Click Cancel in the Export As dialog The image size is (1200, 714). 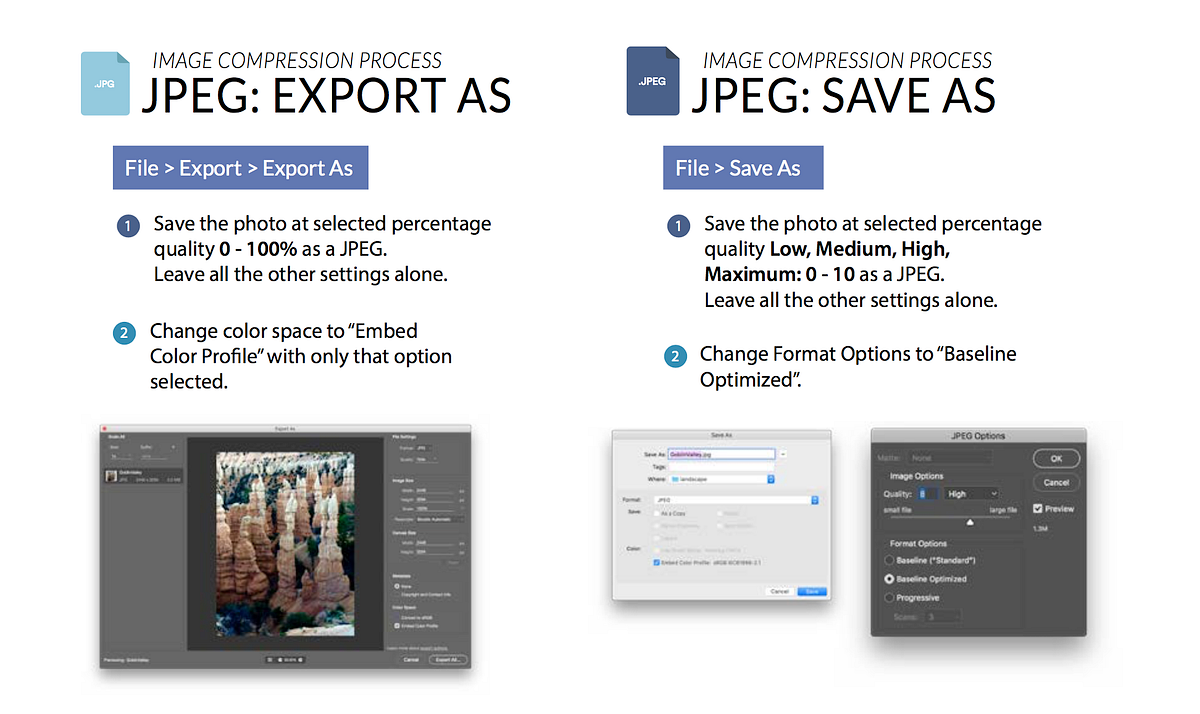coord(411,660)
